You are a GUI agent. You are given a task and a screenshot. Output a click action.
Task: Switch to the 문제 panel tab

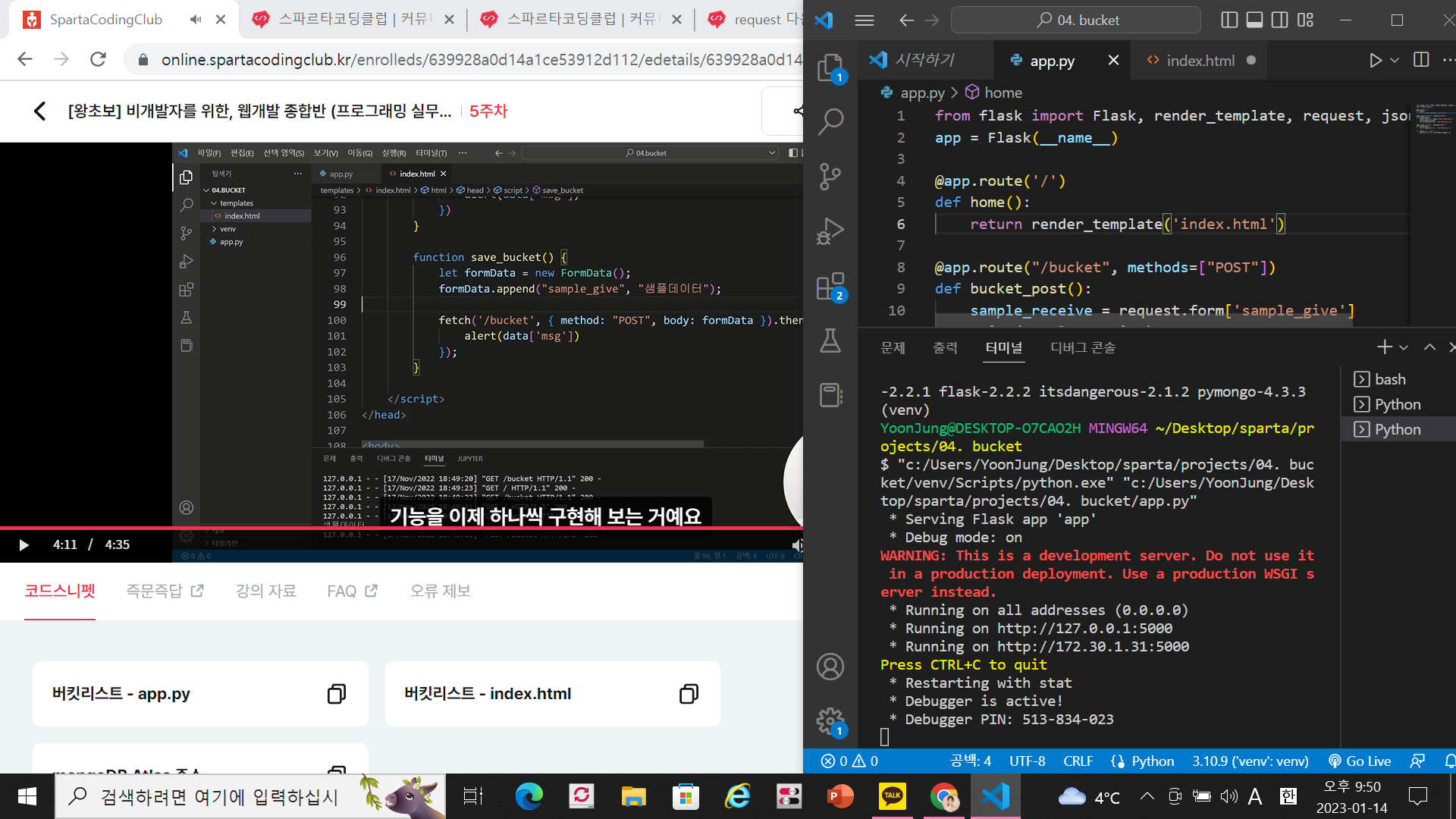click(893, 347)
